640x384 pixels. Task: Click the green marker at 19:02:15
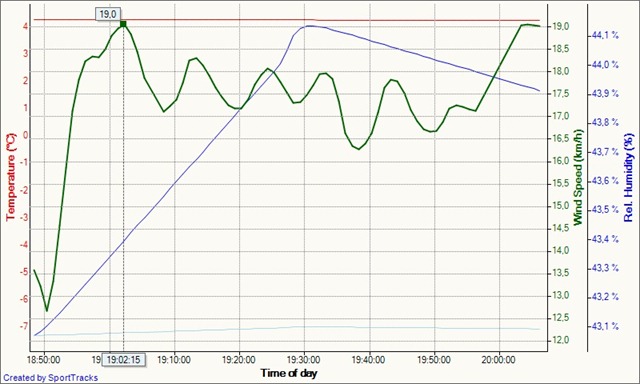coord(123,24)
